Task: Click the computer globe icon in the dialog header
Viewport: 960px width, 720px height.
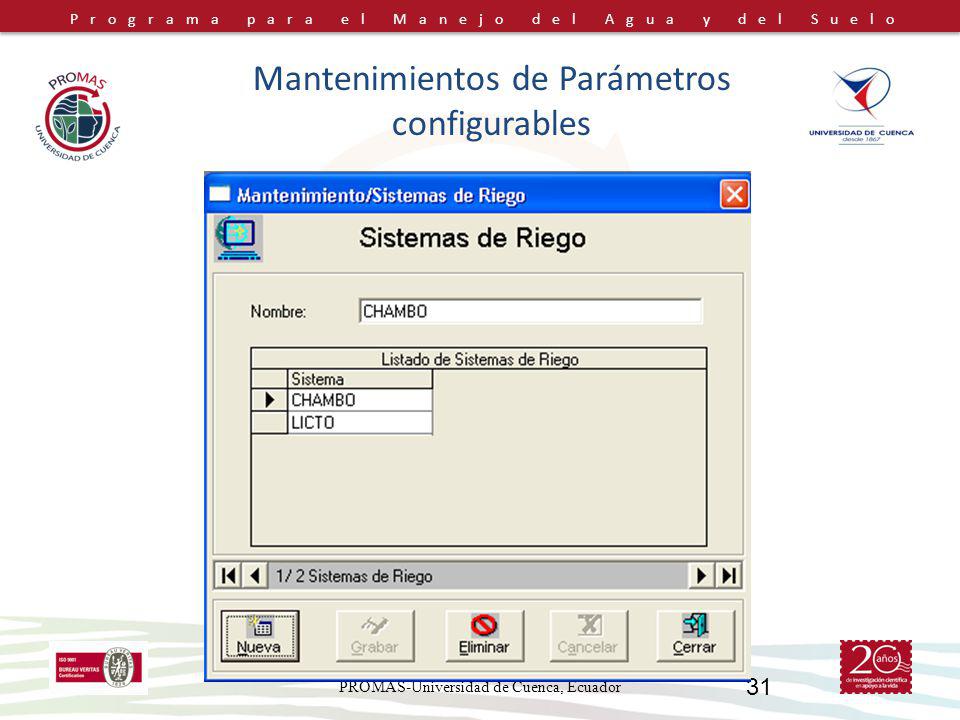Action: [238, 238]
